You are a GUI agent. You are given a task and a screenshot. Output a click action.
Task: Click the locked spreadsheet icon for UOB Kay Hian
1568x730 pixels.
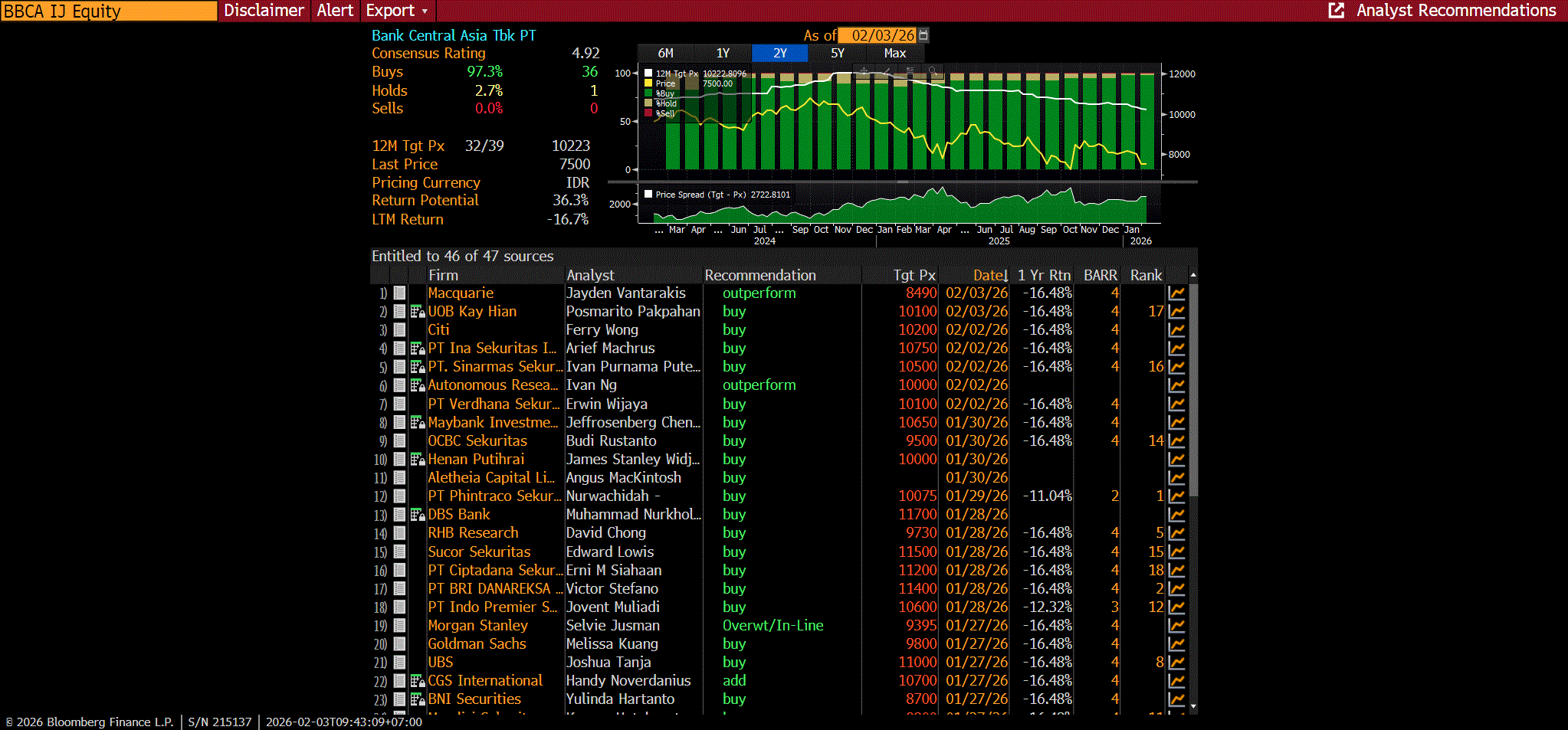pos(417,312)
